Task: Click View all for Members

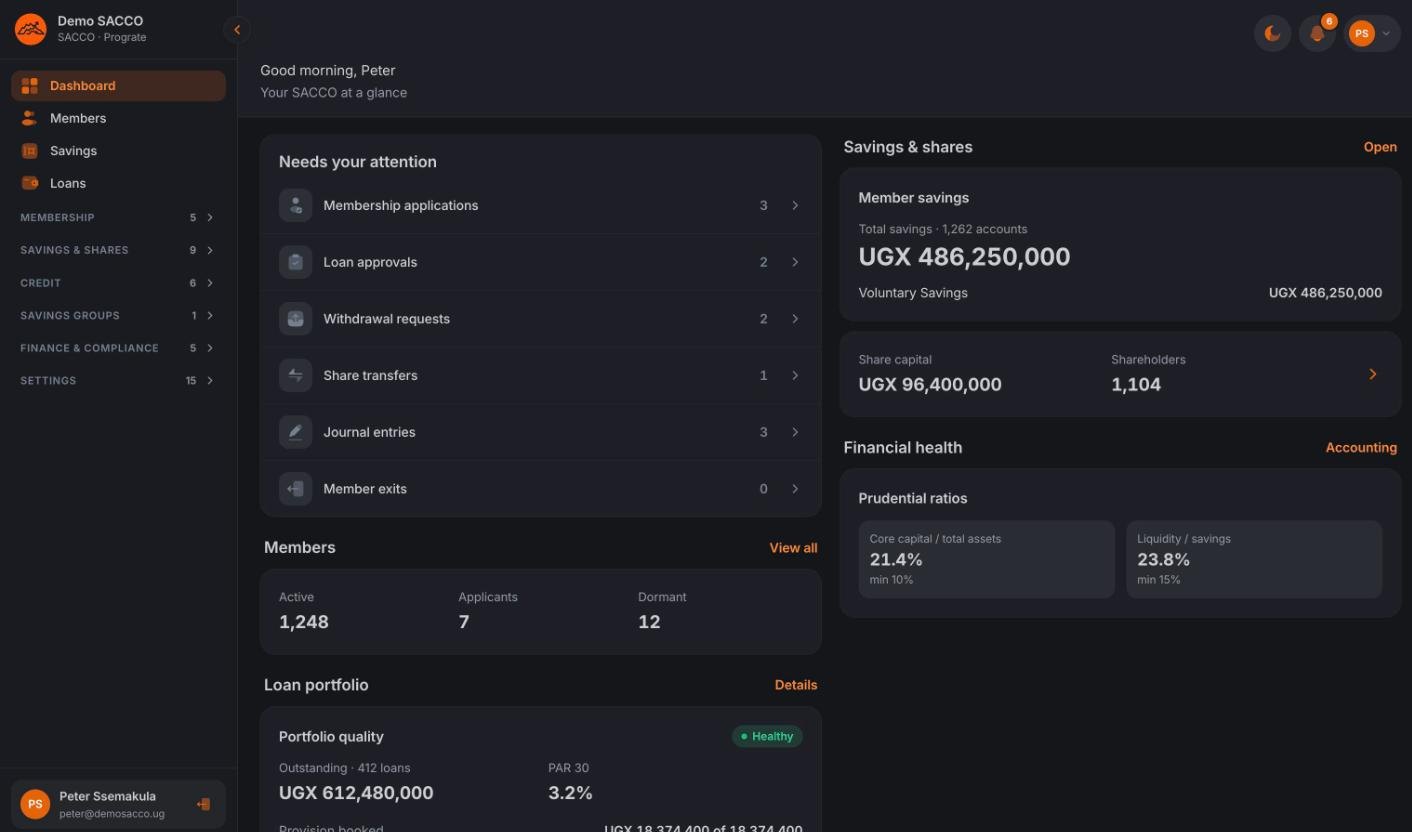Action: pyautogui.click(x=793, y=548)
